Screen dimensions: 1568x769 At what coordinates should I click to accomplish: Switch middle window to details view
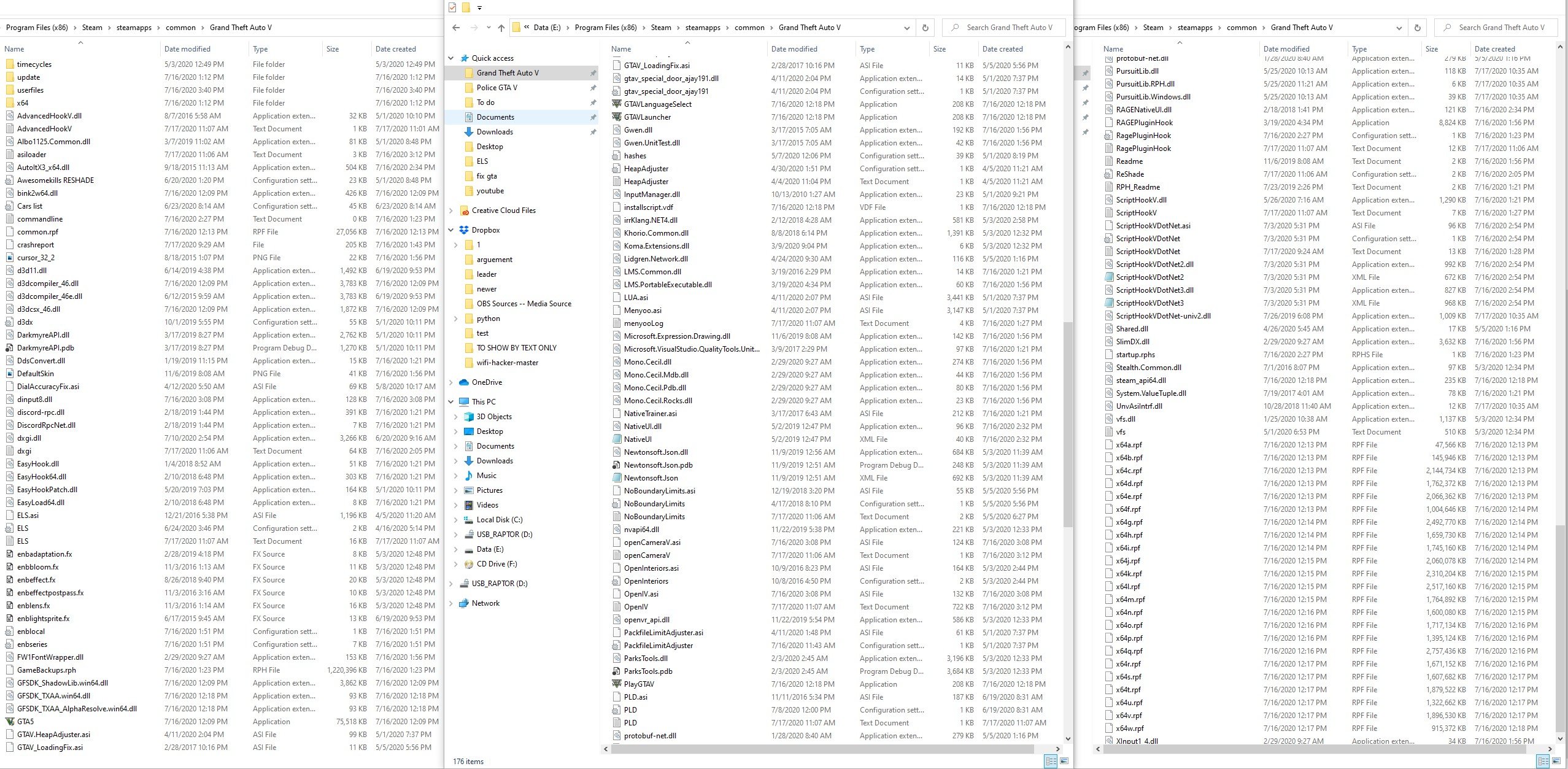1051,761
